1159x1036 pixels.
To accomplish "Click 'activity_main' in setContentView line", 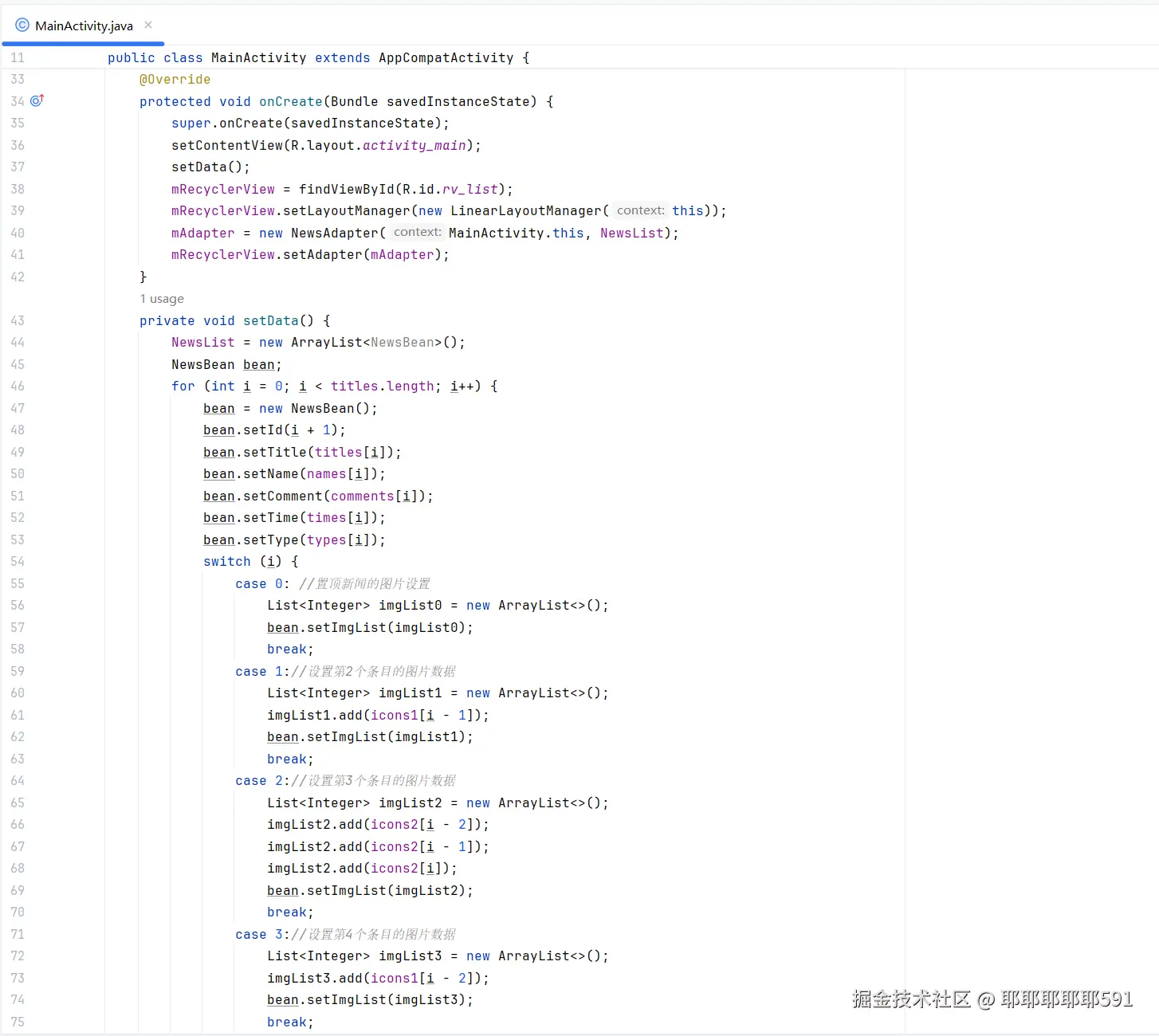I will click(x=414, y=145).
